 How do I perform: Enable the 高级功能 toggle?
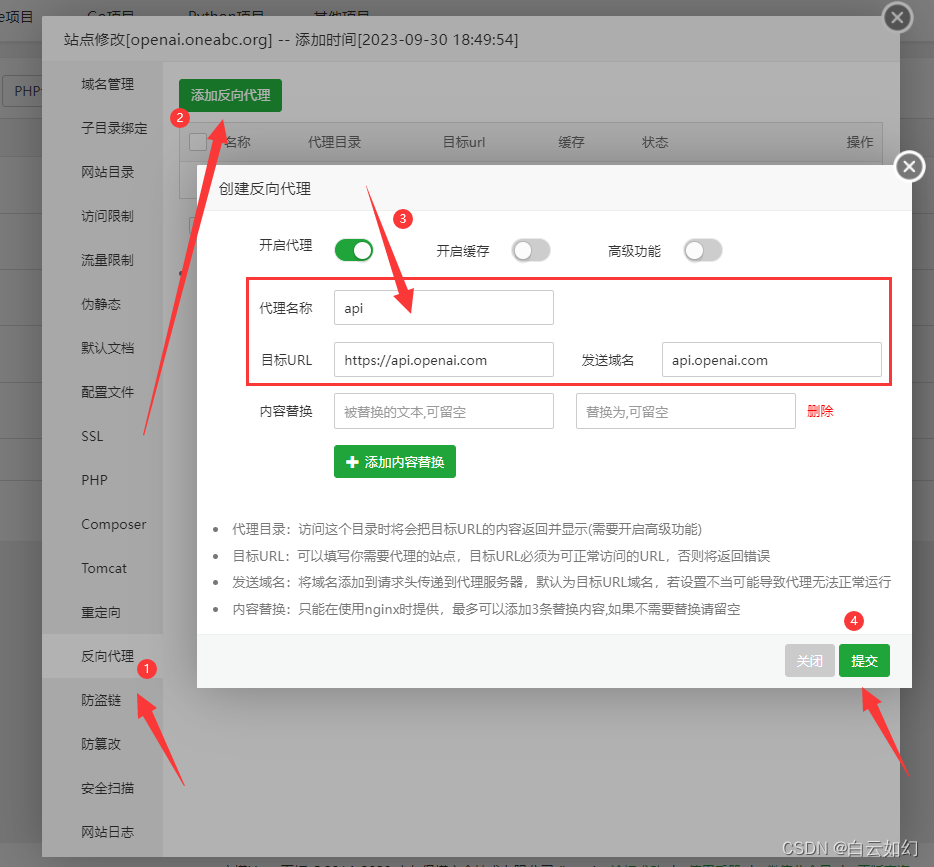[703, 250]
